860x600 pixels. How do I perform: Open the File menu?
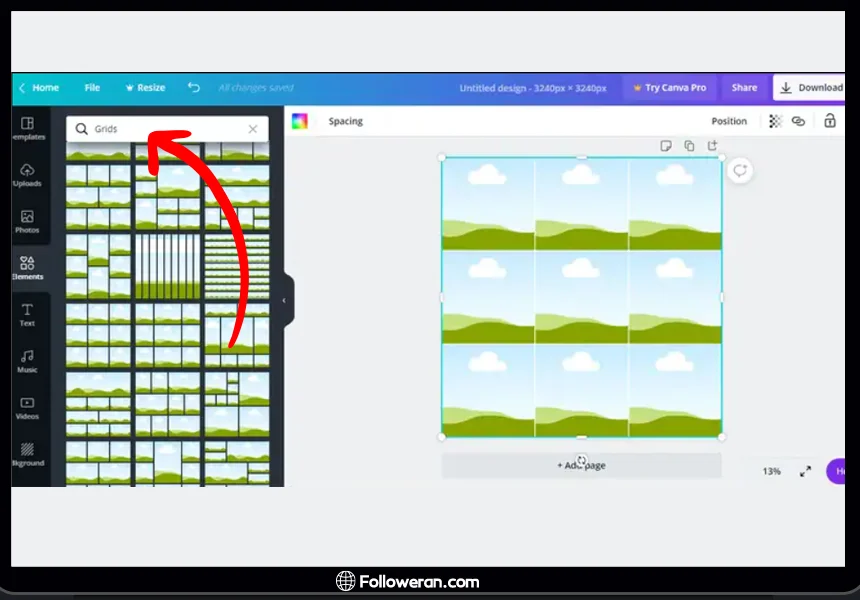pyautogui.click(x=92, y=88)
